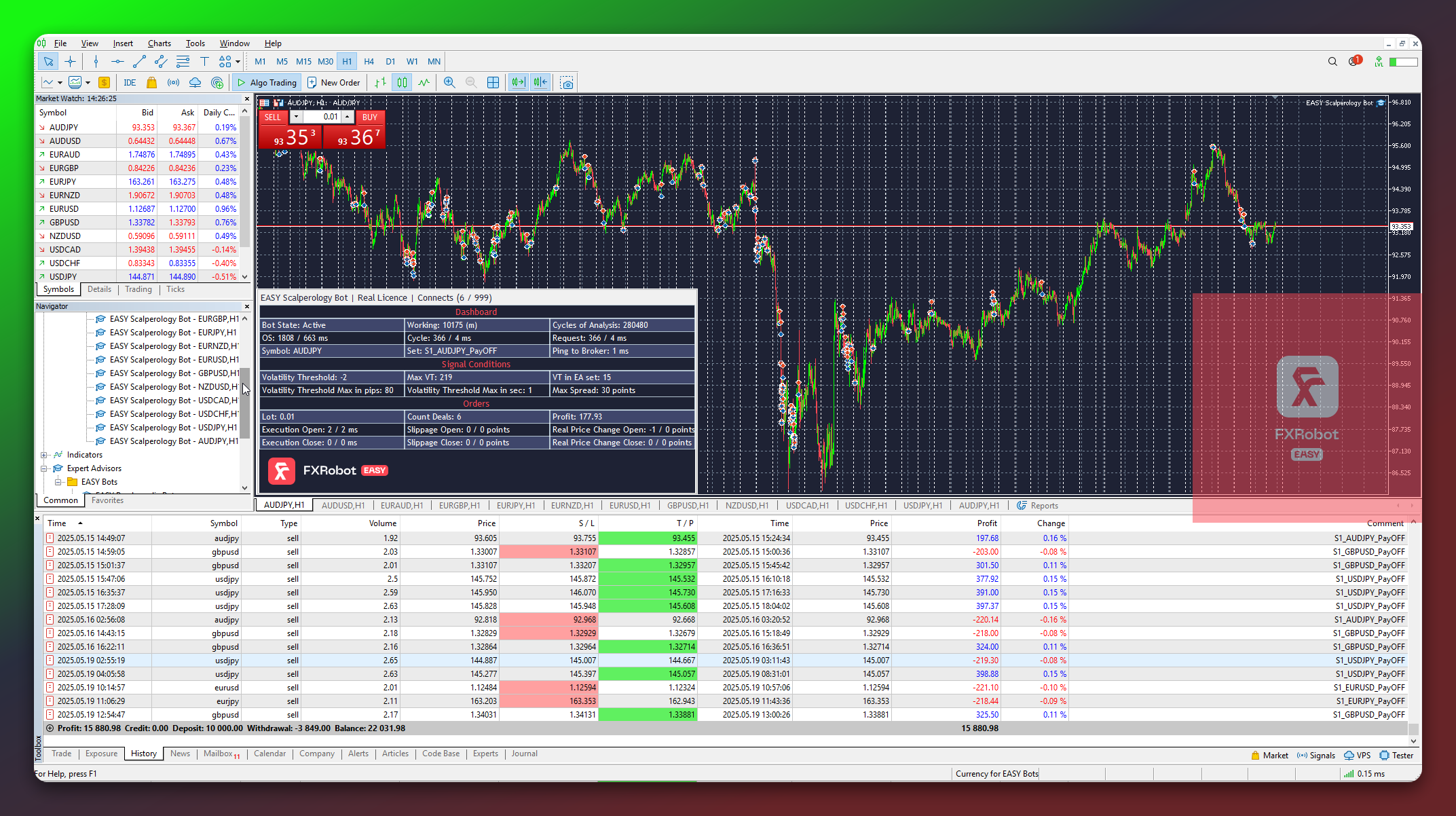This screenshot has width=1456, height=816.
Task: Select the Vertical Line drawing tool
Action: click(x=96, y=62)
